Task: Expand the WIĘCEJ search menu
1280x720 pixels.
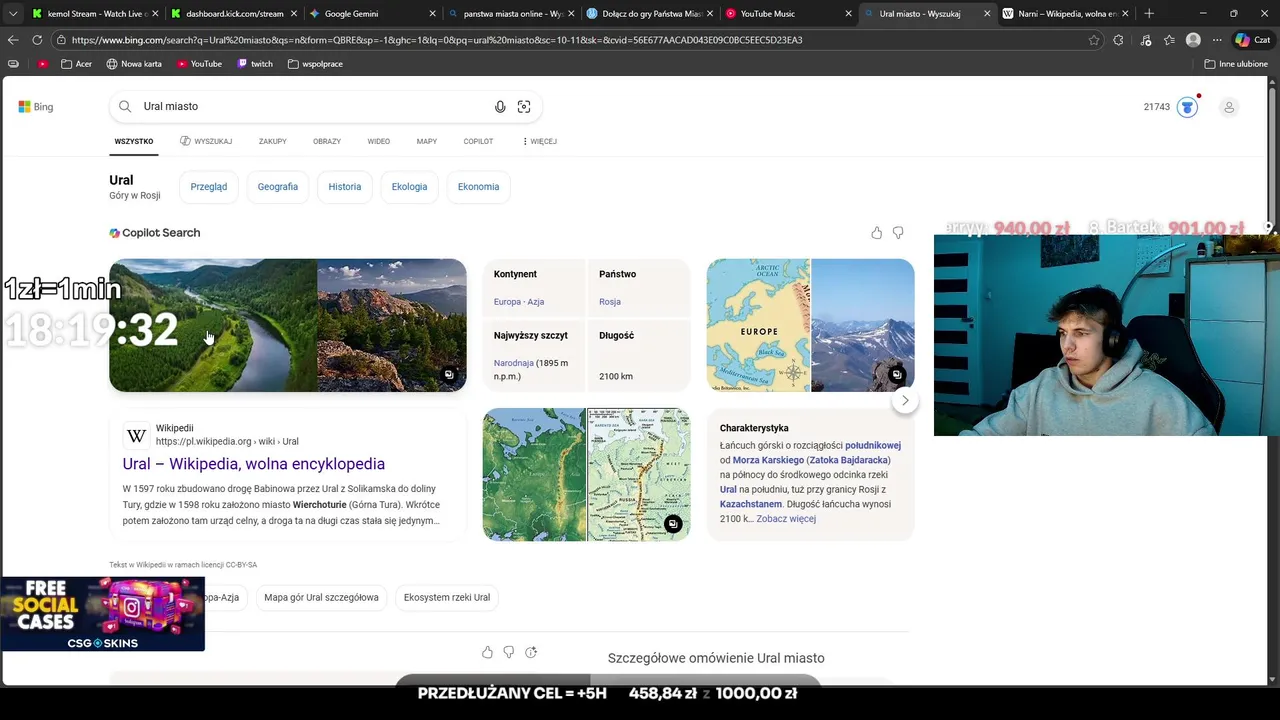Action: pyautogui.click(x=540, y=141)
